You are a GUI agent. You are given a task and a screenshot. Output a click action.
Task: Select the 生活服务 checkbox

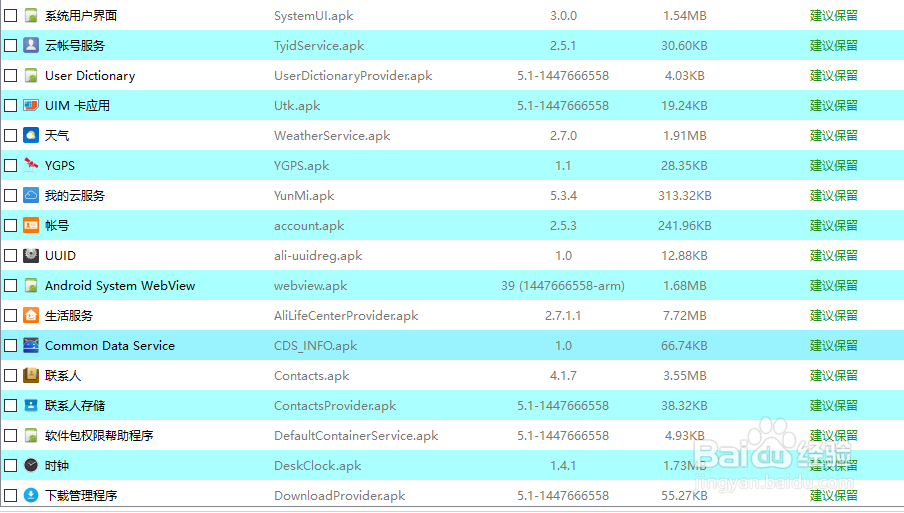pyautogui.click(x=10, y=315)
